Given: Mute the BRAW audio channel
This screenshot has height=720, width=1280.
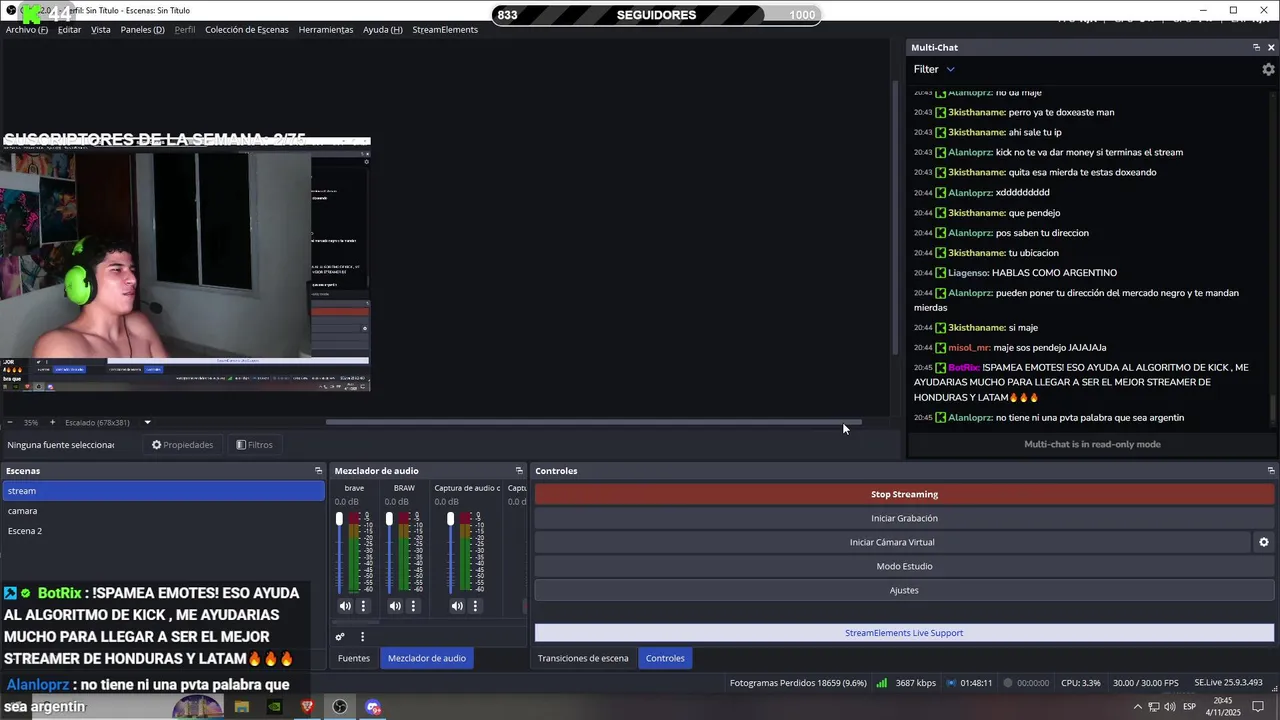Looking at the screenshot, I should (x=395, y=606).
